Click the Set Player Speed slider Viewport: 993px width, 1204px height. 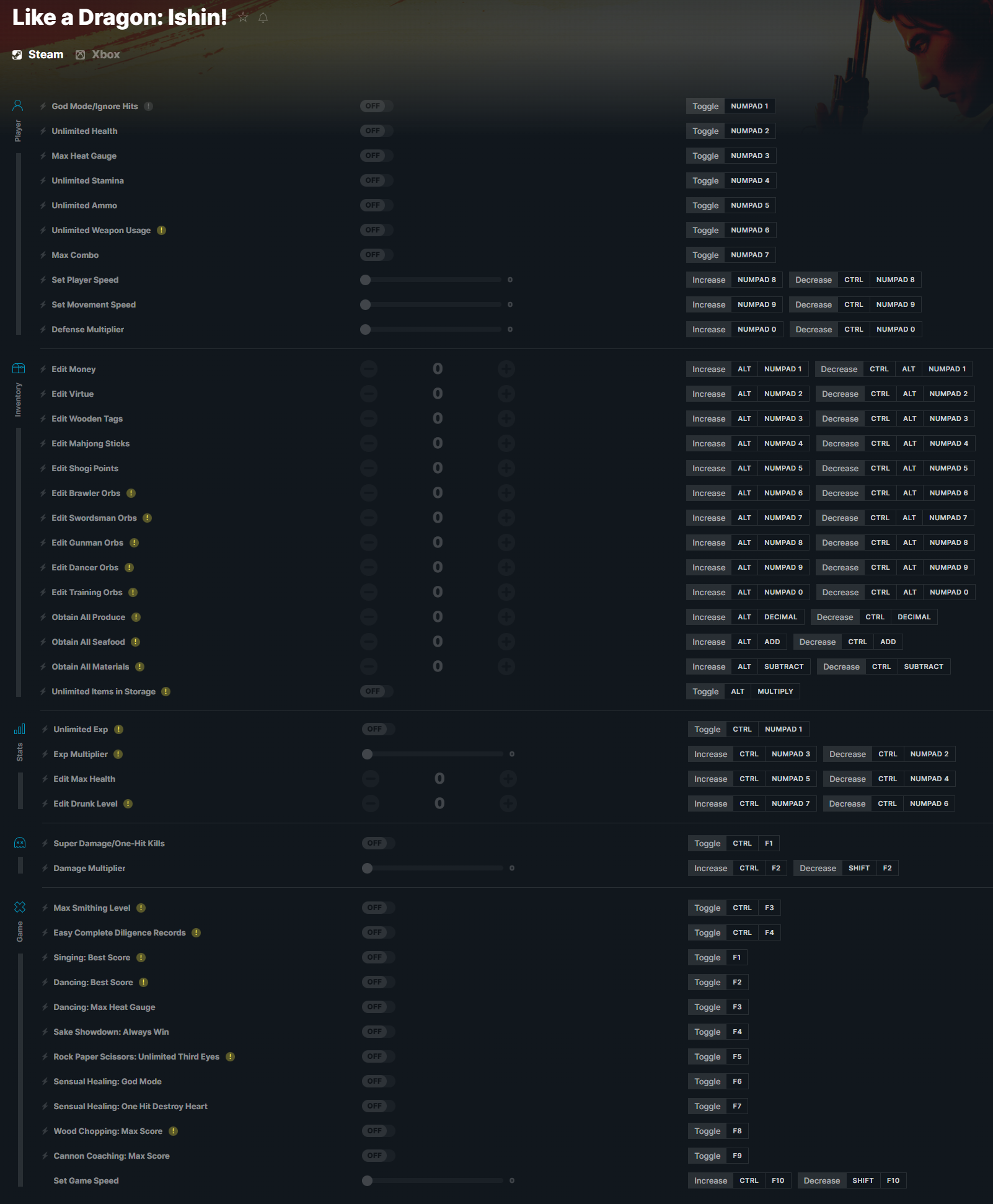[x=431, y=280]
